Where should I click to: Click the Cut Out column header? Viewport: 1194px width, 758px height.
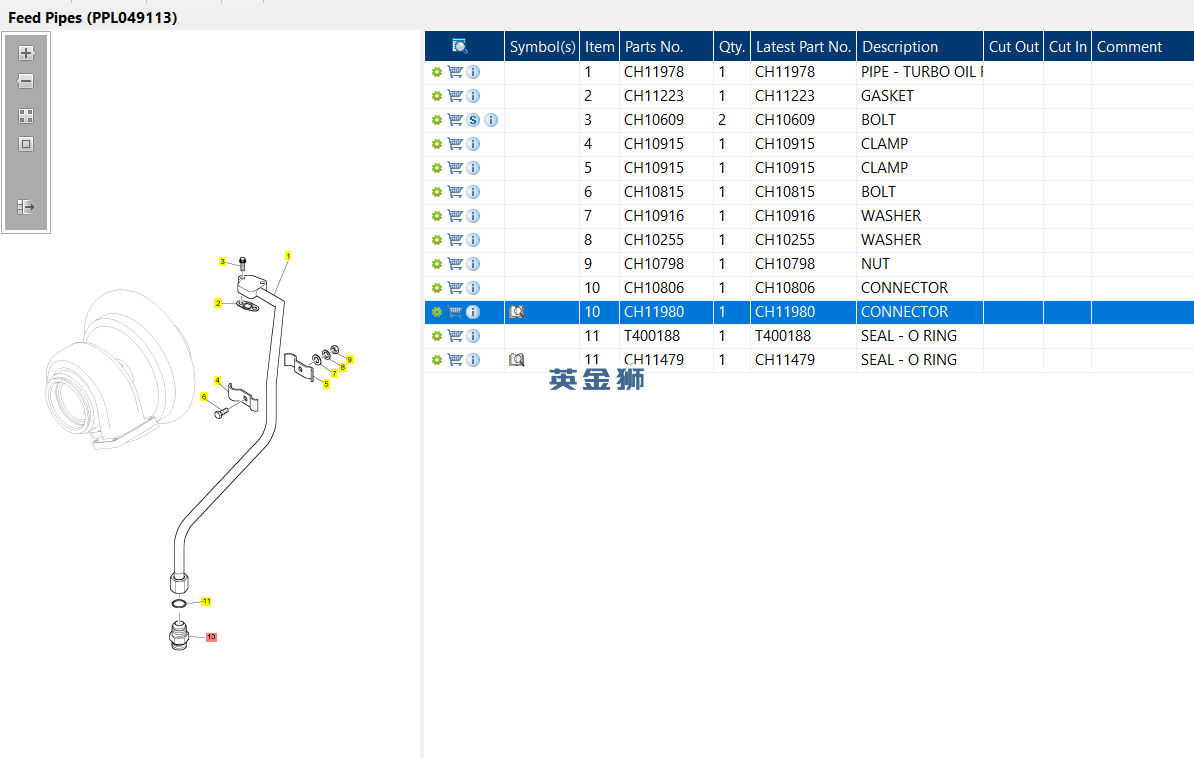[x=1014, y=46]
